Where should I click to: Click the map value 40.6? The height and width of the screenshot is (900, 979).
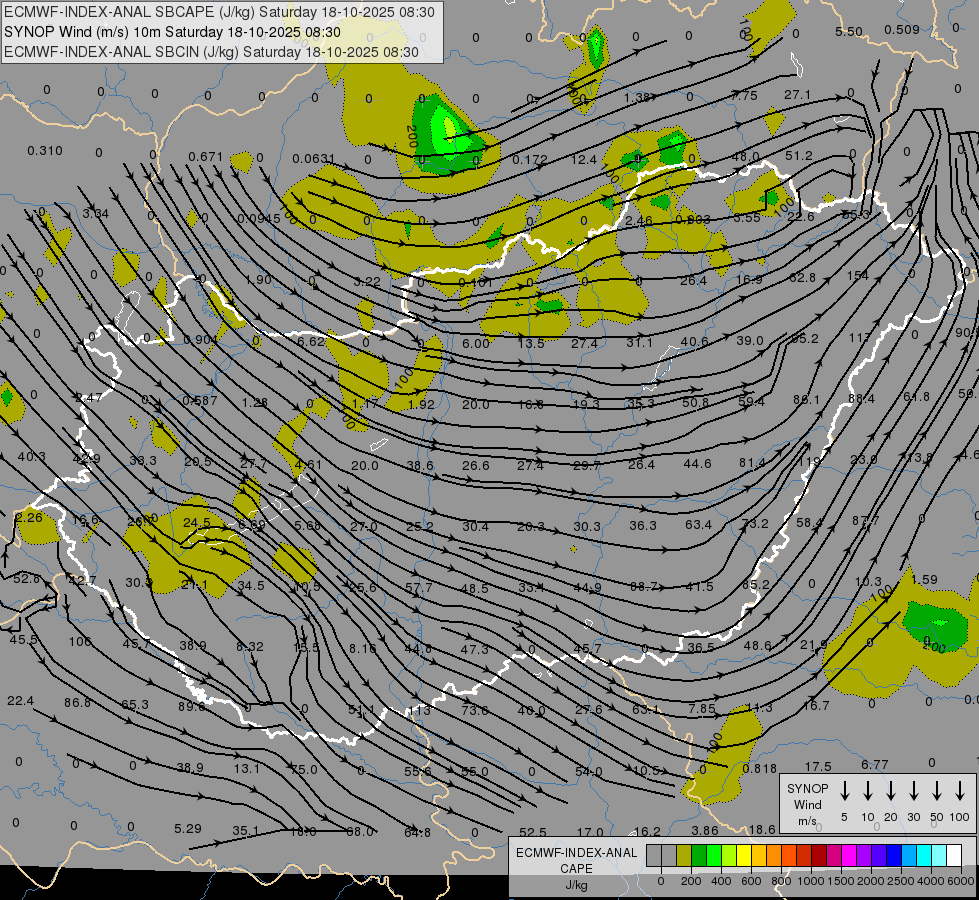694,342
